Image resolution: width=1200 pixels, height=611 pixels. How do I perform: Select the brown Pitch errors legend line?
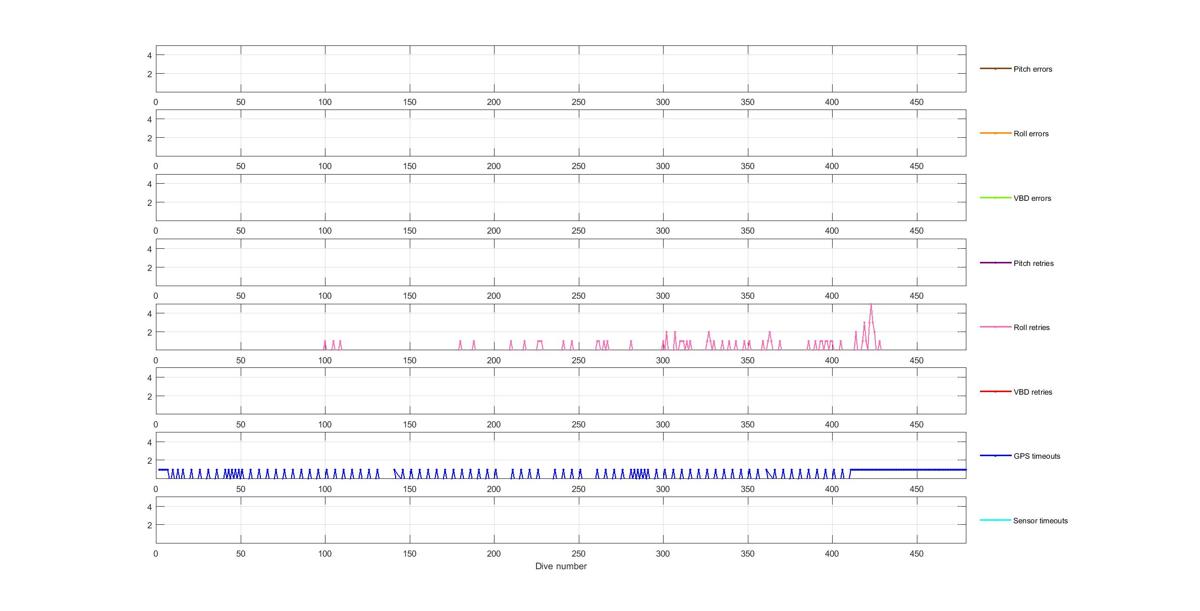tap(995, 69)
